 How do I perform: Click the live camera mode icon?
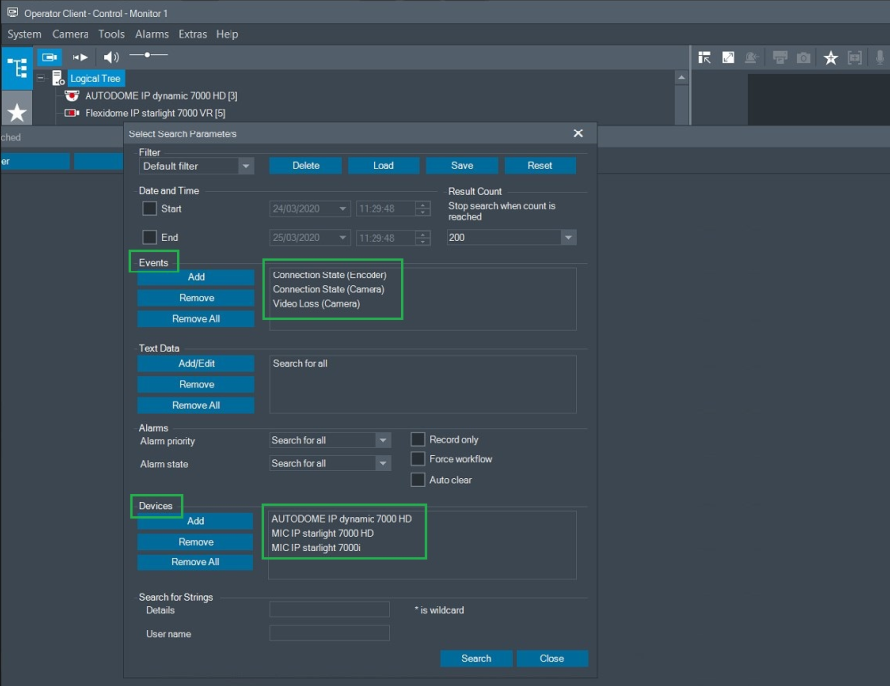point(50,58)
